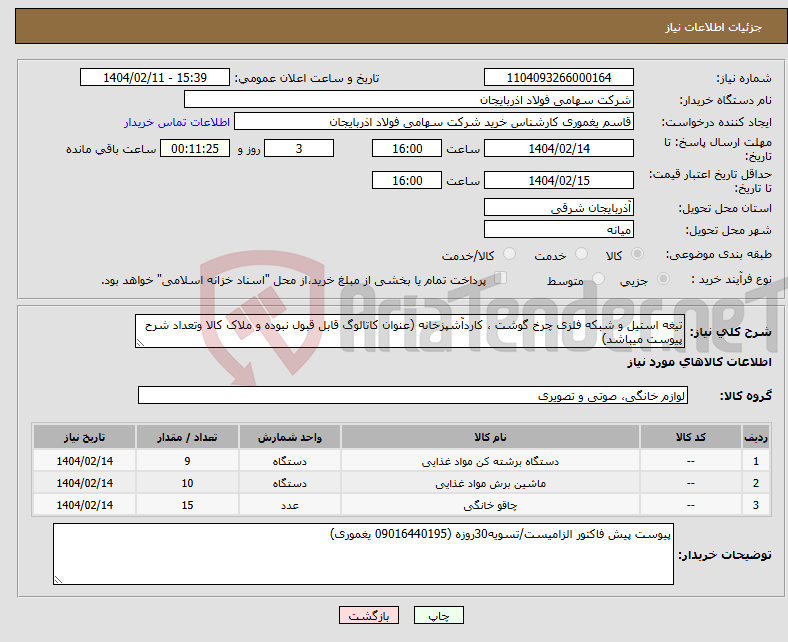This screenshot has height=642, width=788.
Task: Click the announcement date field 1404/02/11 - 15:39
Action: (x=155, y=77)
